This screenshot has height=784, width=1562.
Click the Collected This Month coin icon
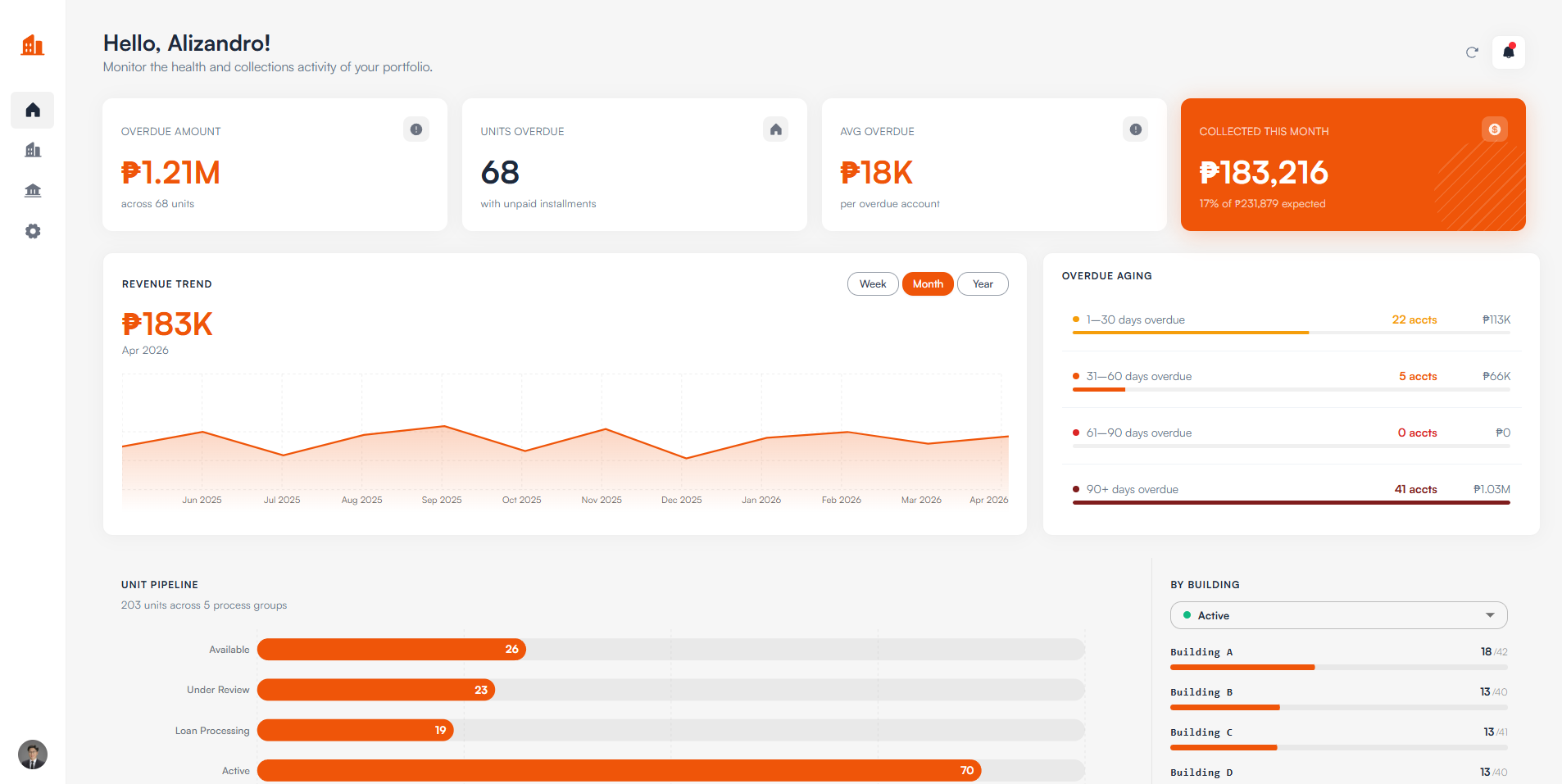click(1495, 129)
